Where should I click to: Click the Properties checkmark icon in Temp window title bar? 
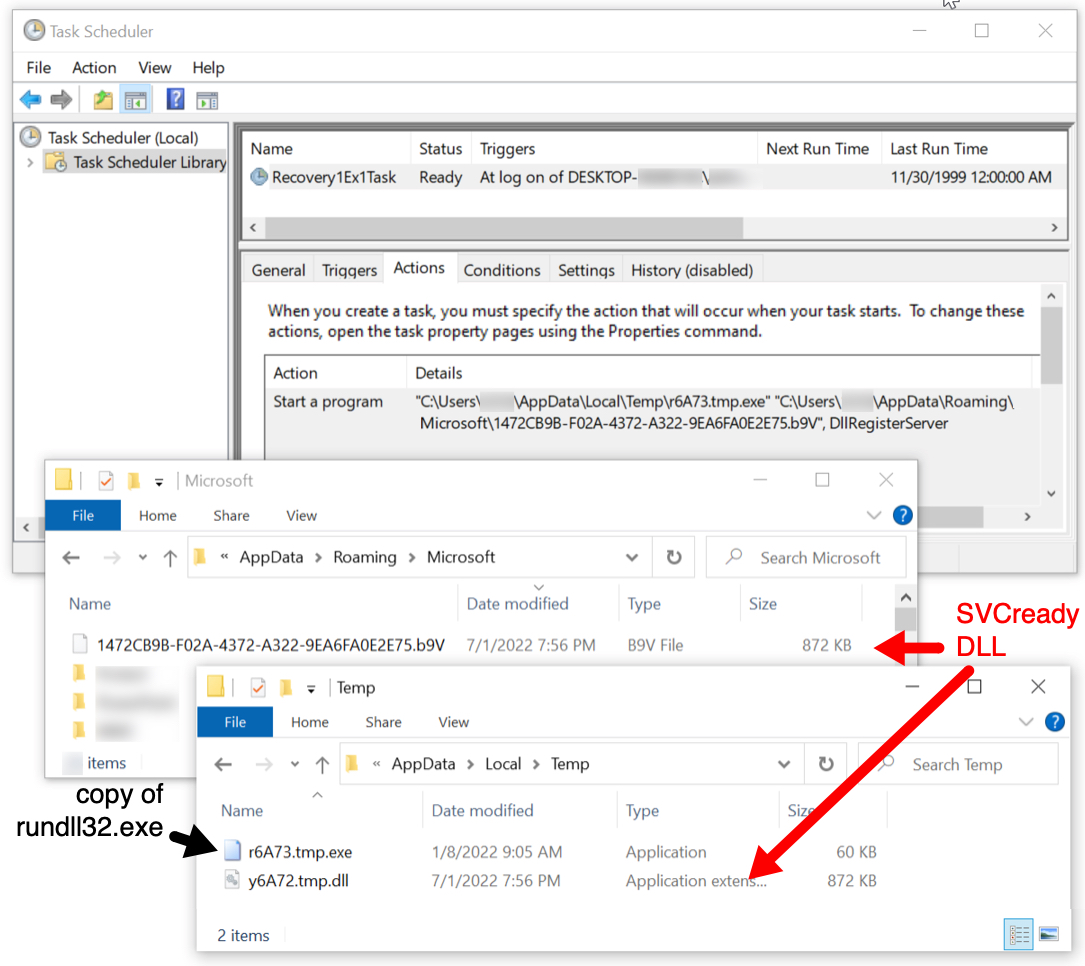(x=258, y=687)
